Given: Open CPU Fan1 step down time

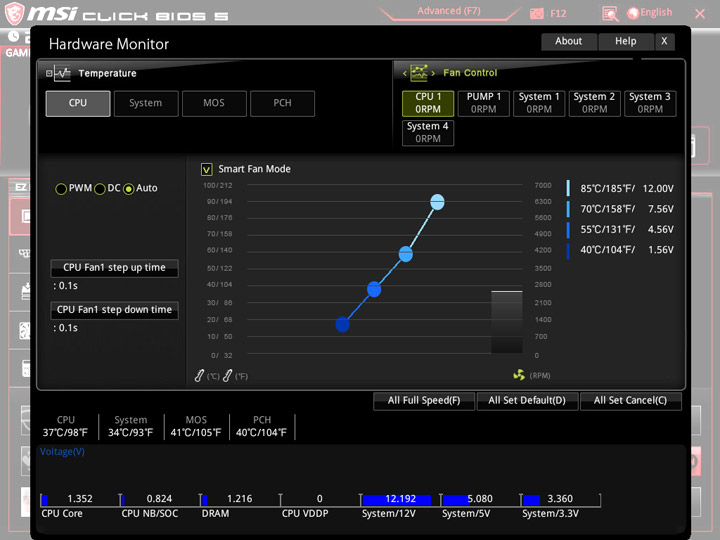Looking at the screenshot, I should pos(114,310).
